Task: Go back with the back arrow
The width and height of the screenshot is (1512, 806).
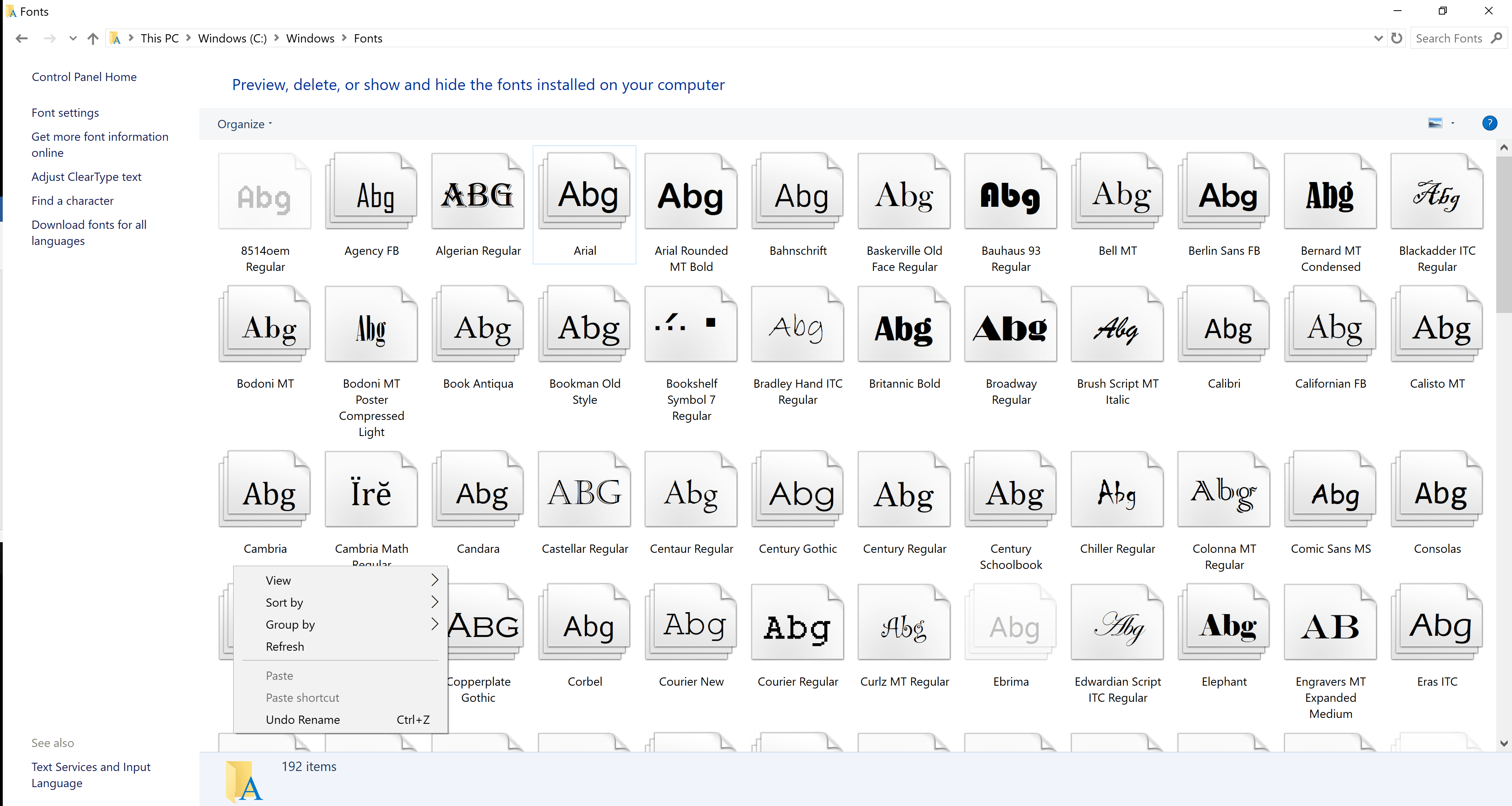Action: 22,39
